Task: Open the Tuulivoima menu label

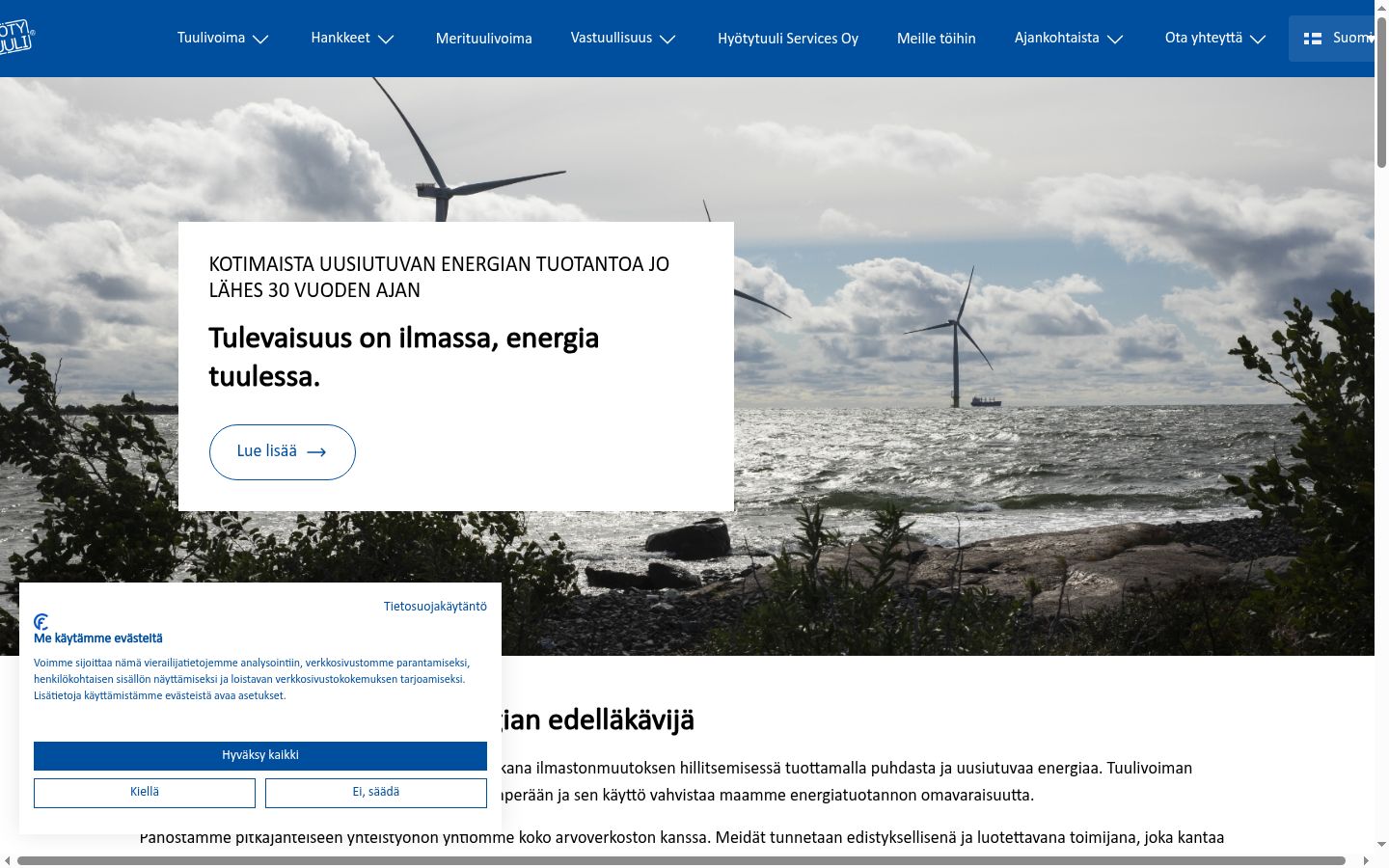Action: pos(211,38)
